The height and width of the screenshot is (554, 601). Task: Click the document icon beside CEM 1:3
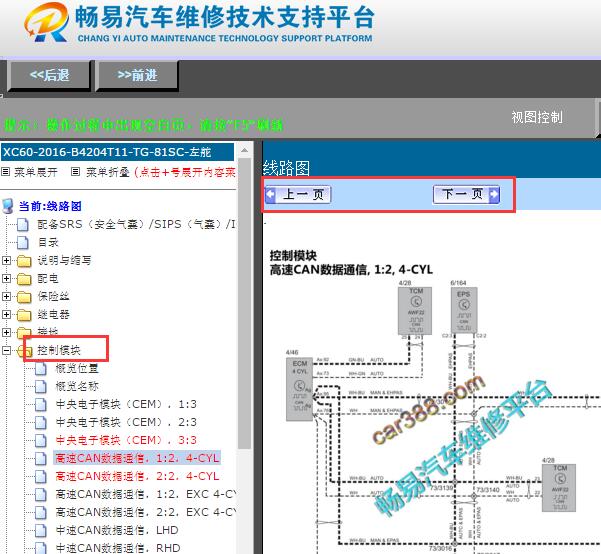[x=41, y=404]
